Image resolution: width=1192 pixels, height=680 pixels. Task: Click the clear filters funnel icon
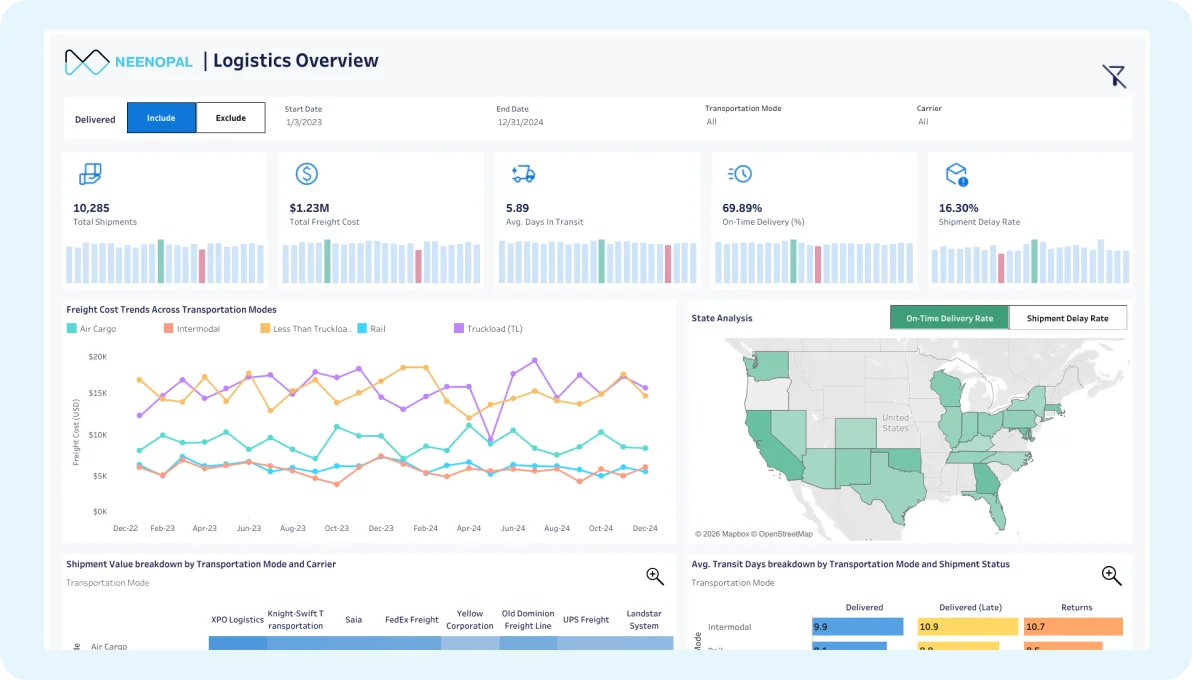[1114, 76]
